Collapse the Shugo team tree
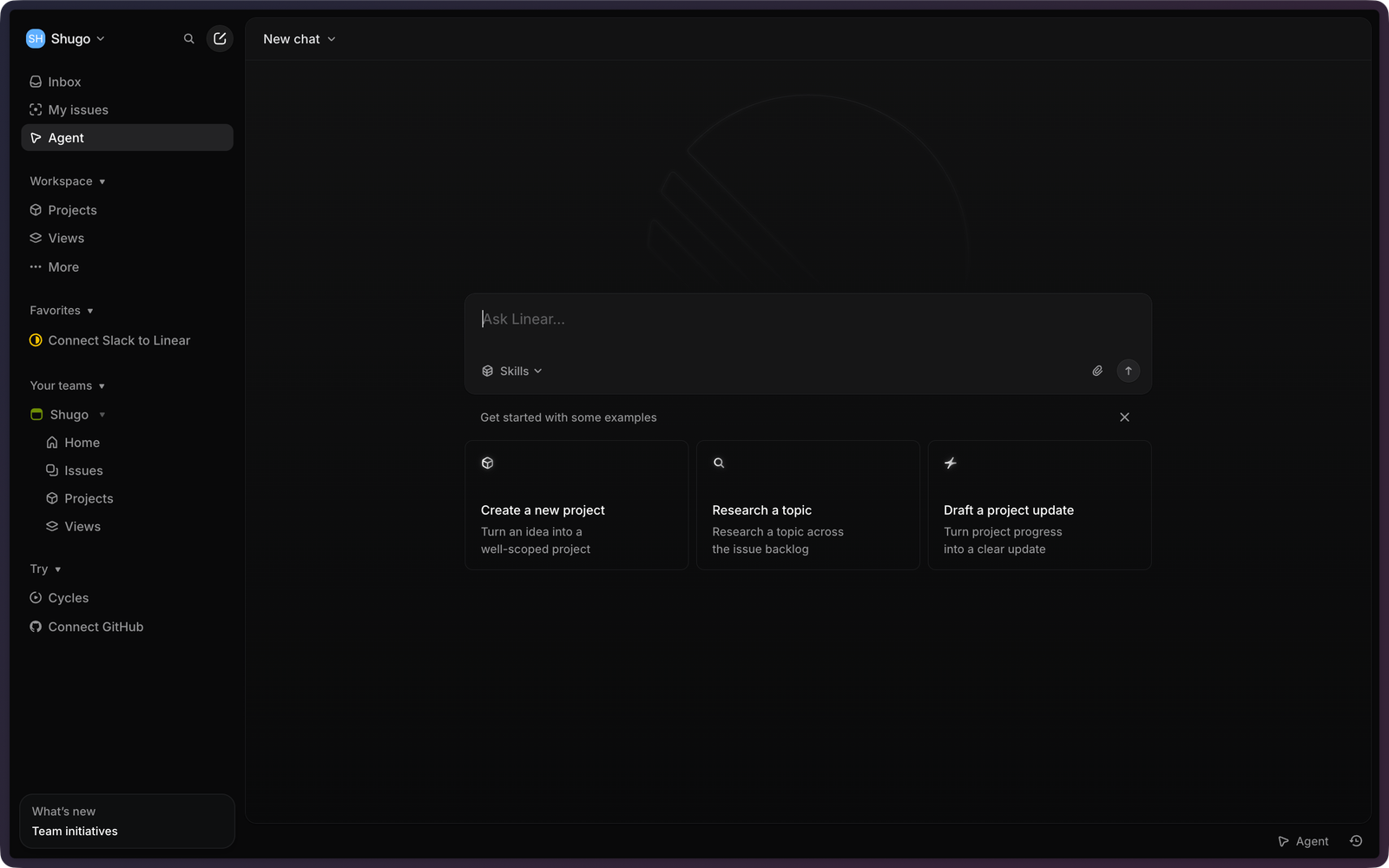Screen dimensions: 1389x868 102,415
